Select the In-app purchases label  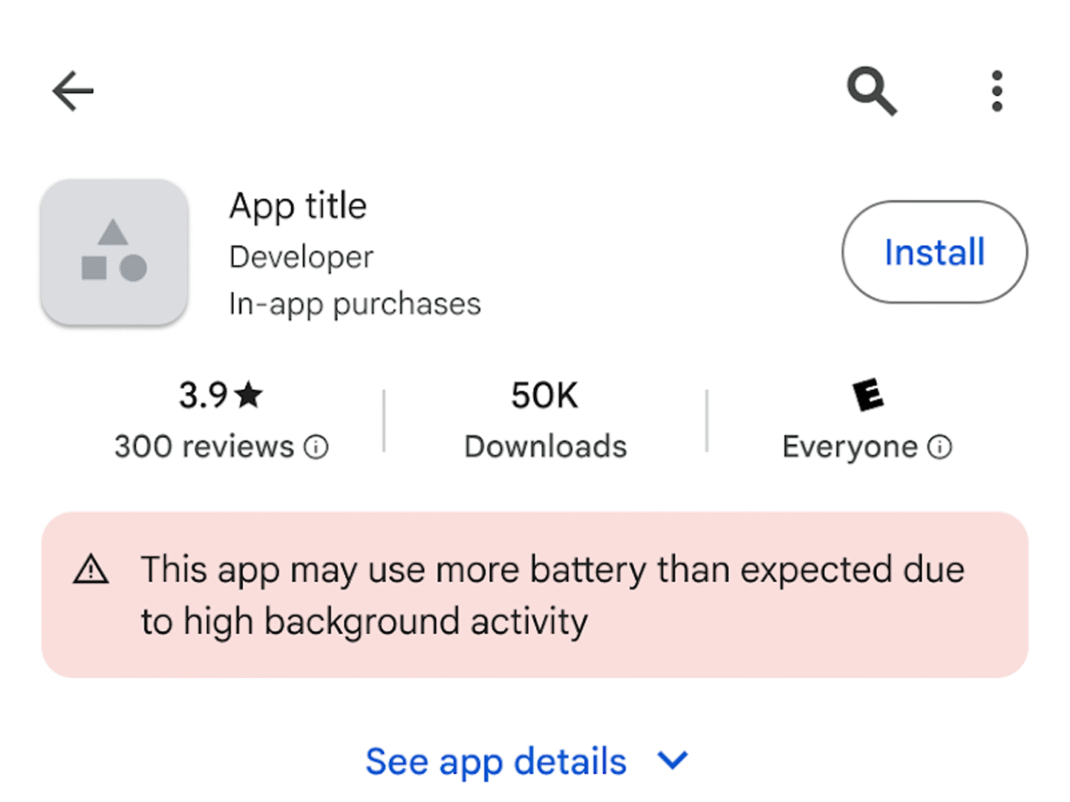click(x=355, y=304)
